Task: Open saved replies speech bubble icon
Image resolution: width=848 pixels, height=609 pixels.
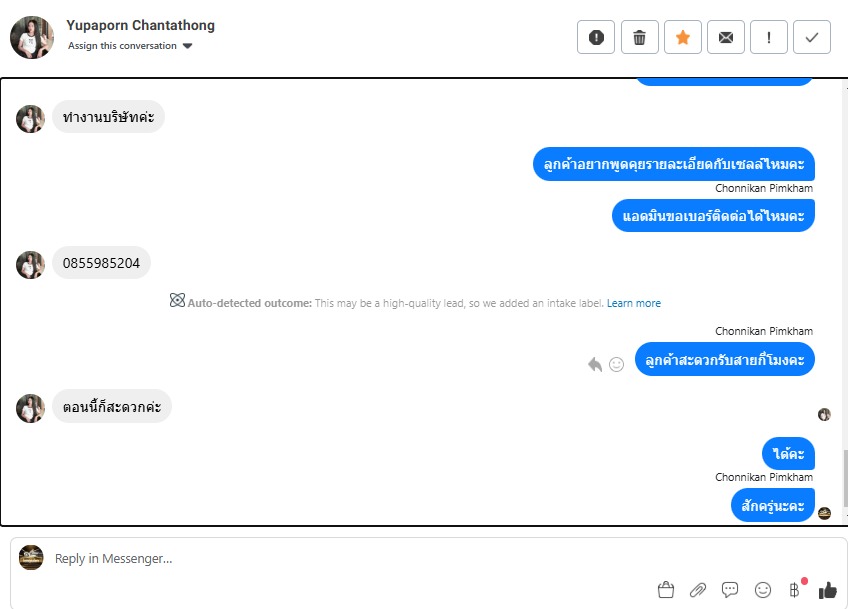Action: 730,590
